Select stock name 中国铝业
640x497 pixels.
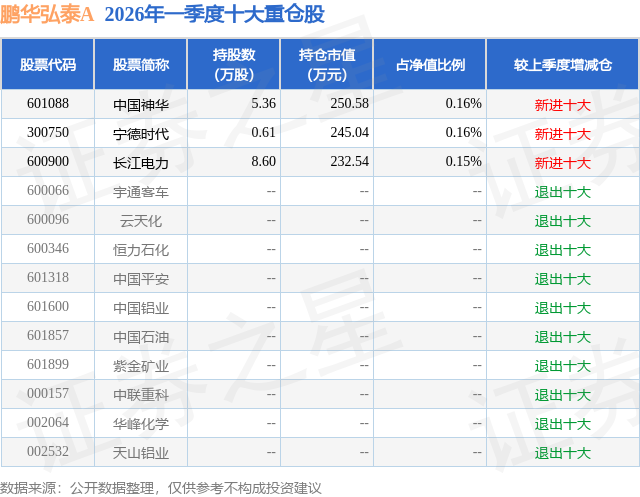click(141, 308)
